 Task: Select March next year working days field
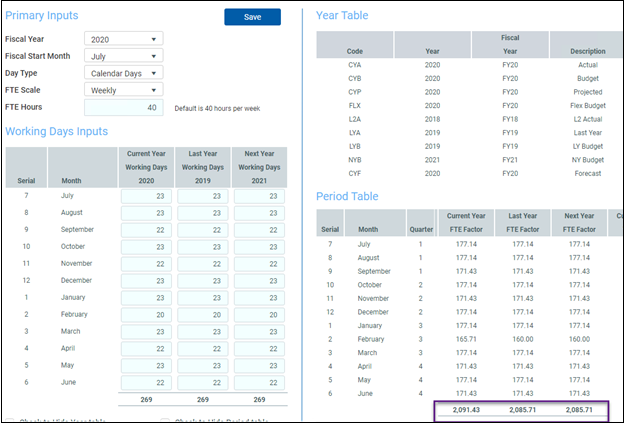259,331
